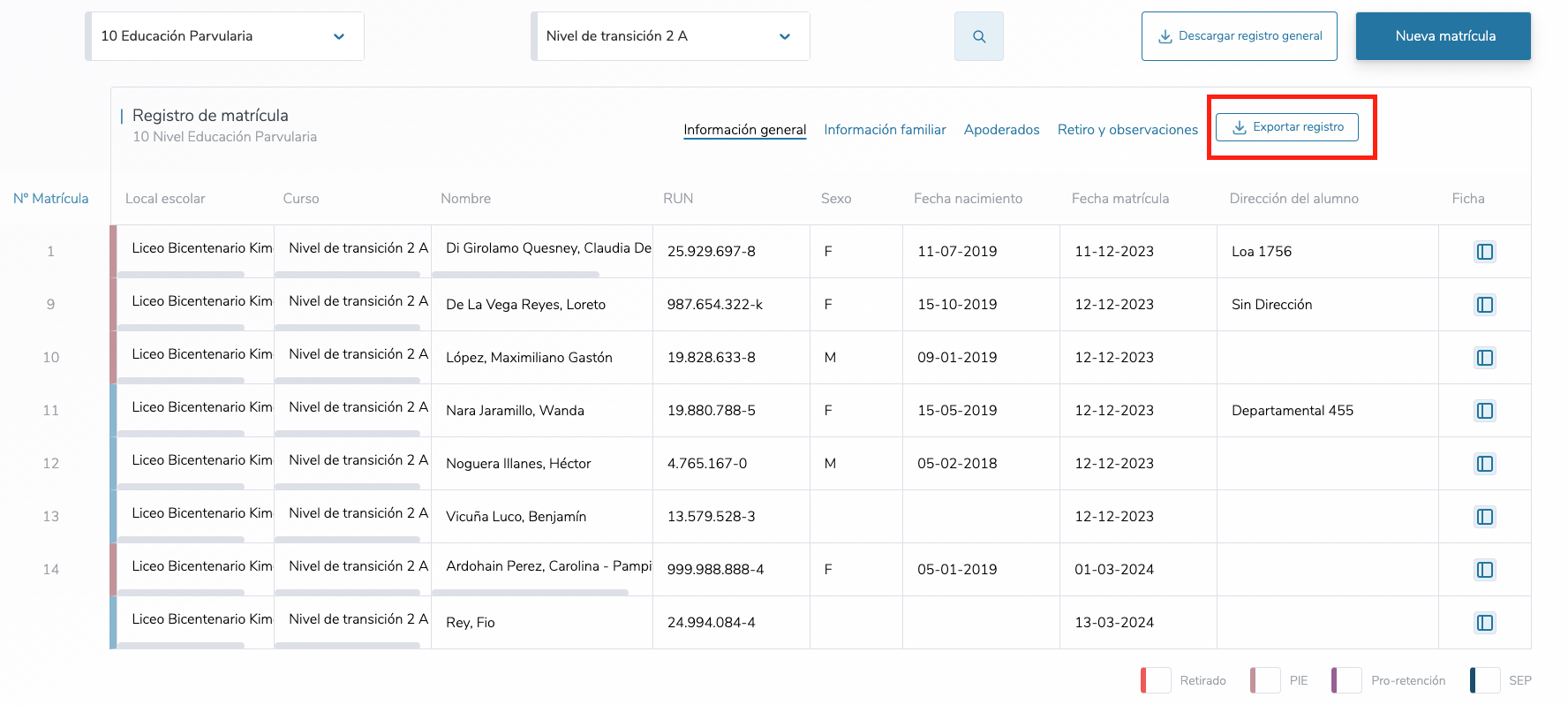Screen dimensions: 1568x705
Task: Create a Nueva matrícula
Action: point(1444,36)
